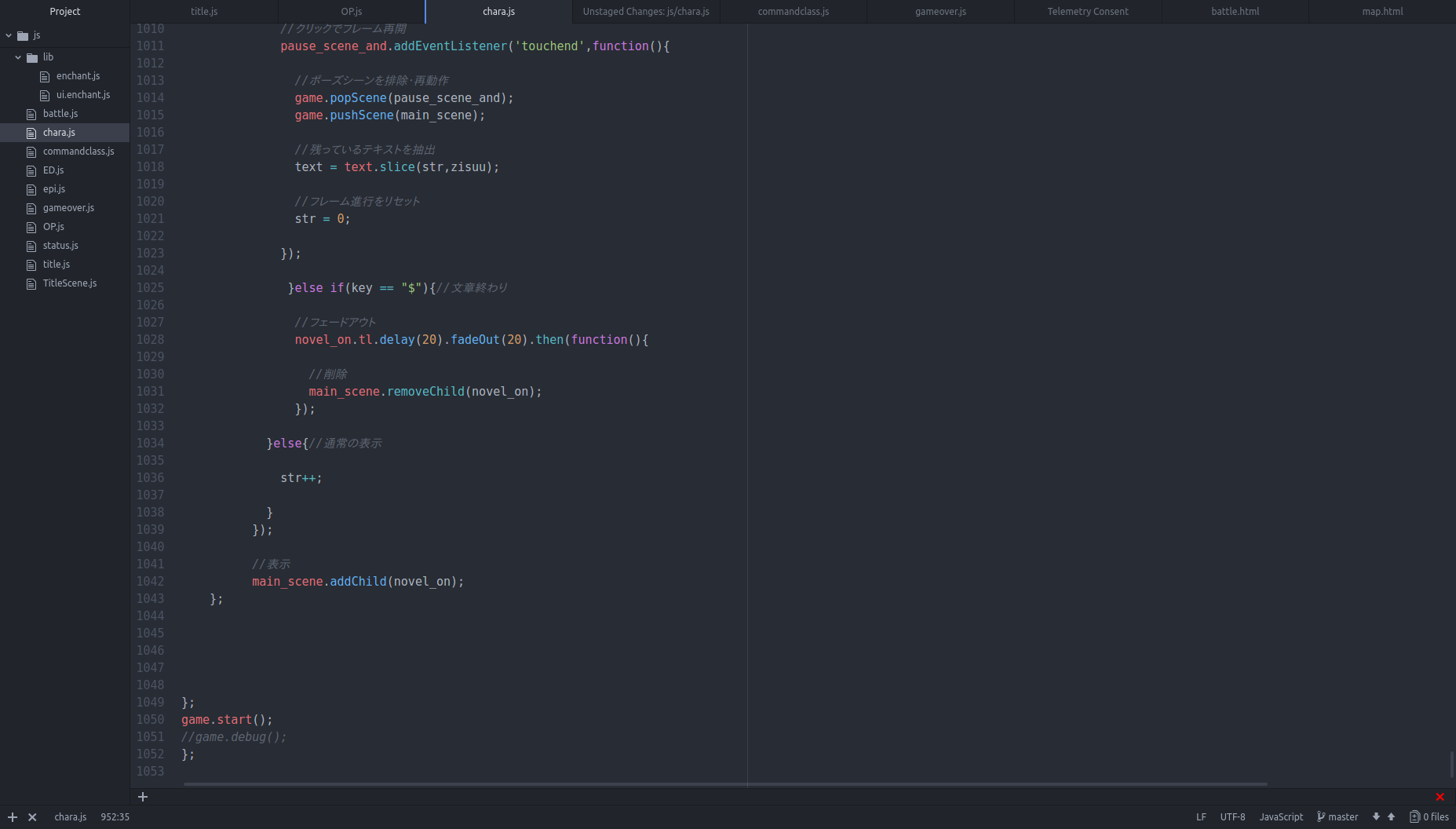Collapse the js root folder chevron
The width and height of the screenshot is (1456, 829).
pyautogui.click(x=9, y=35)
